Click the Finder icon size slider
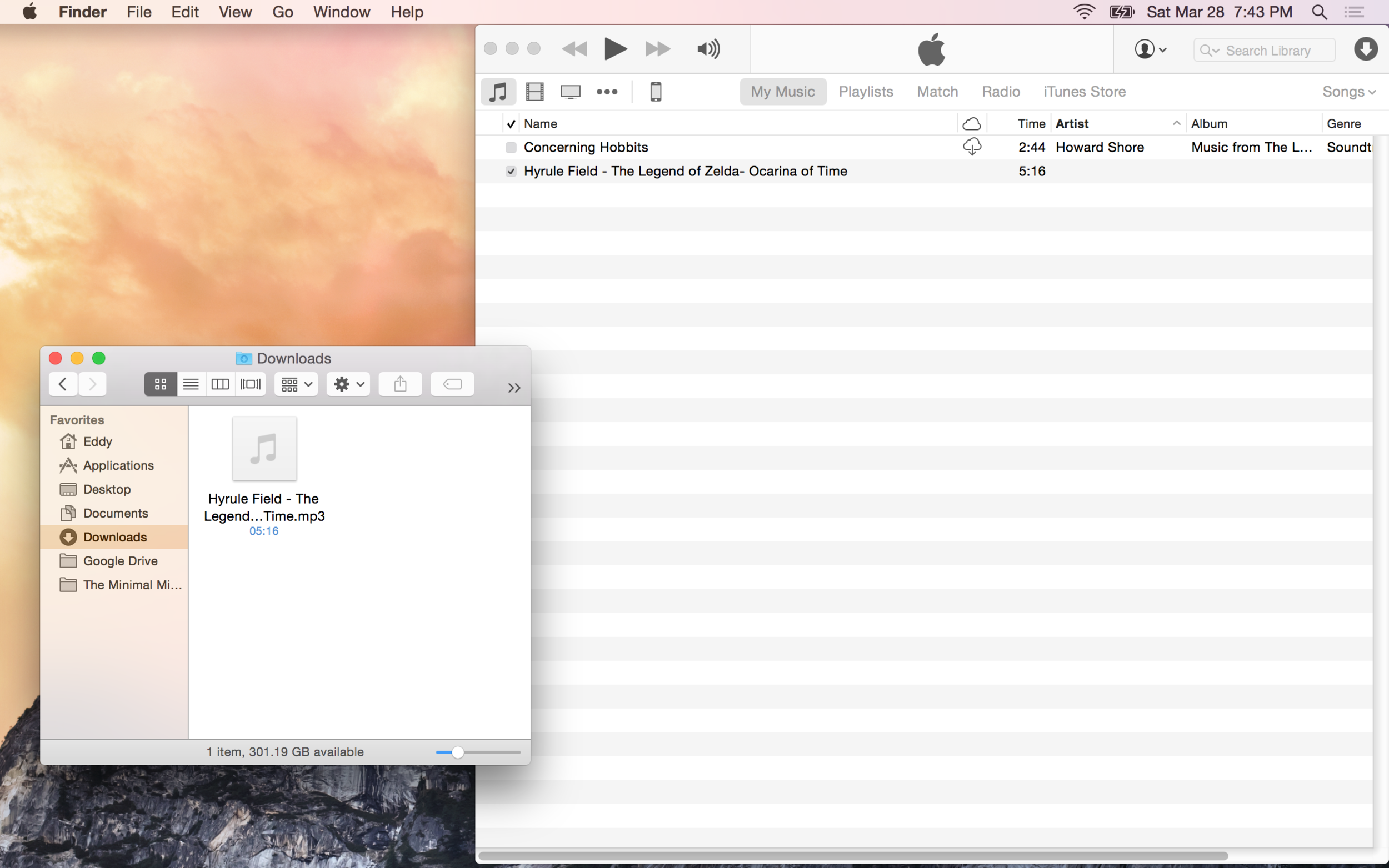 click(x=478, y=752)
